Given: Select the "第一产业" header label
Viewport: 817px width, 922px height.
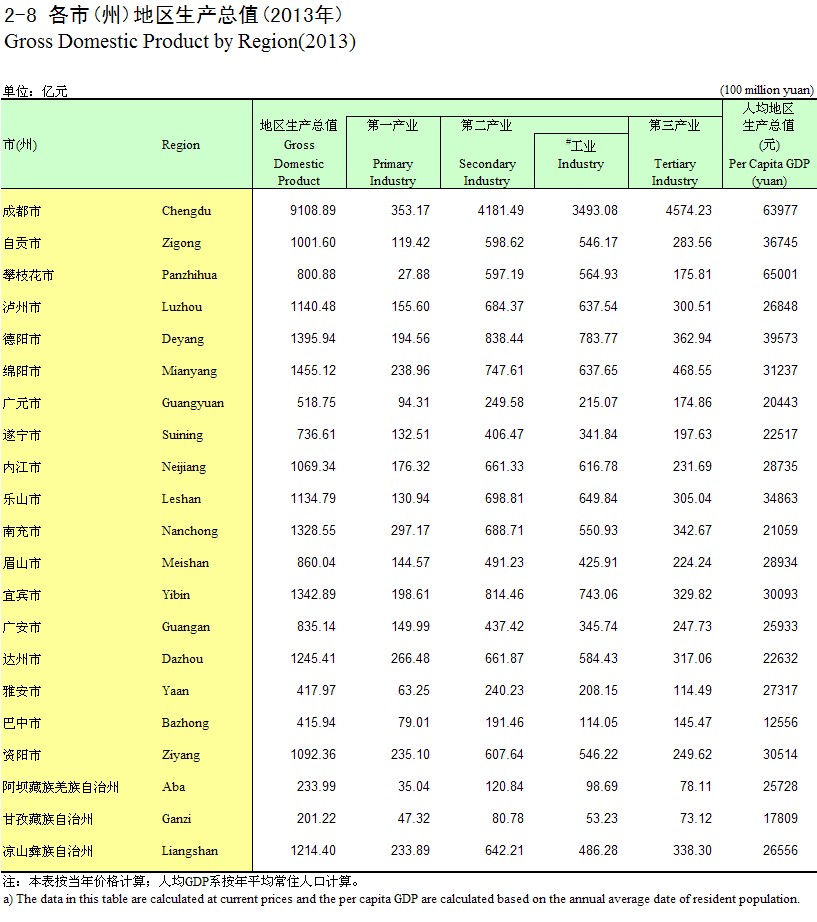Looking at the screenshot, I should 392,125.
